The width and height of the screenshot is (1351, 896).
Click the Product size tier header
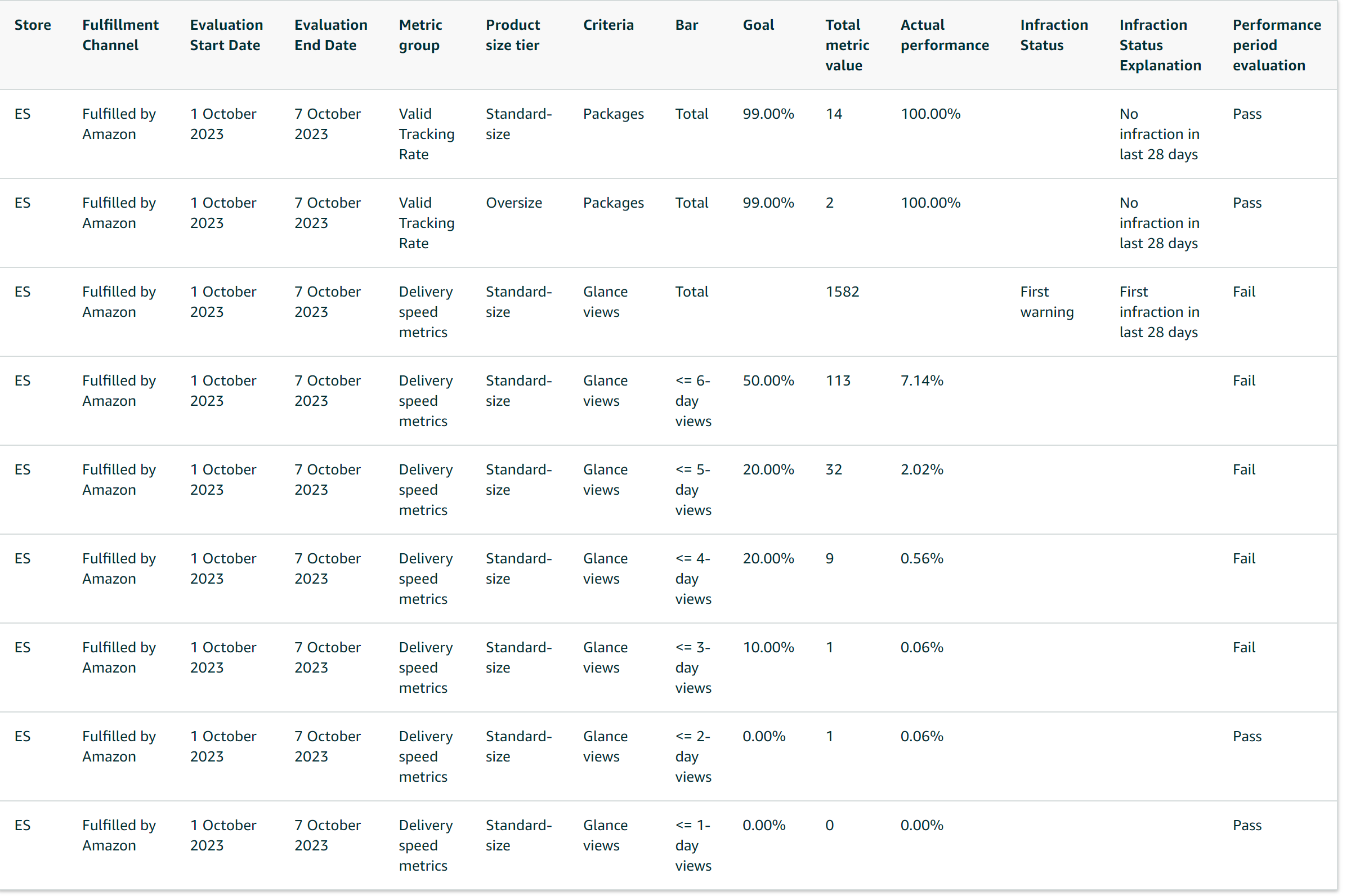coord(513,35)
